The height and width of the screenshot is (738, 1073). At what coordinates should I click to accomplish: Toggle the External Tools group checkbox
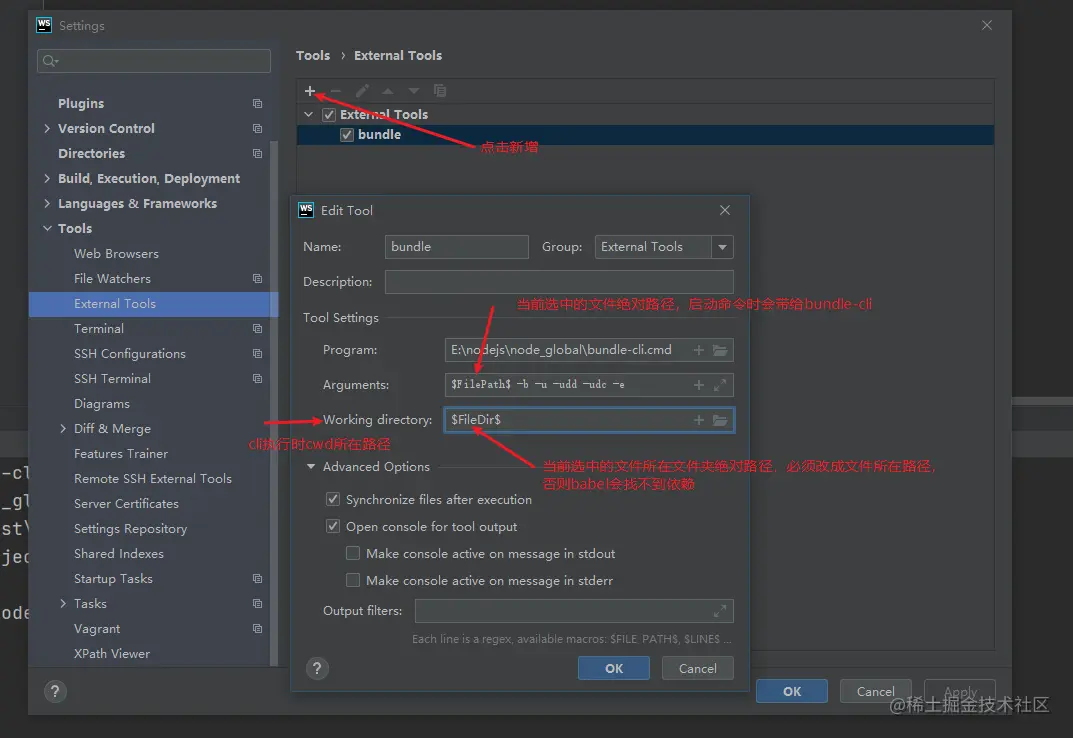pos(329,114)
